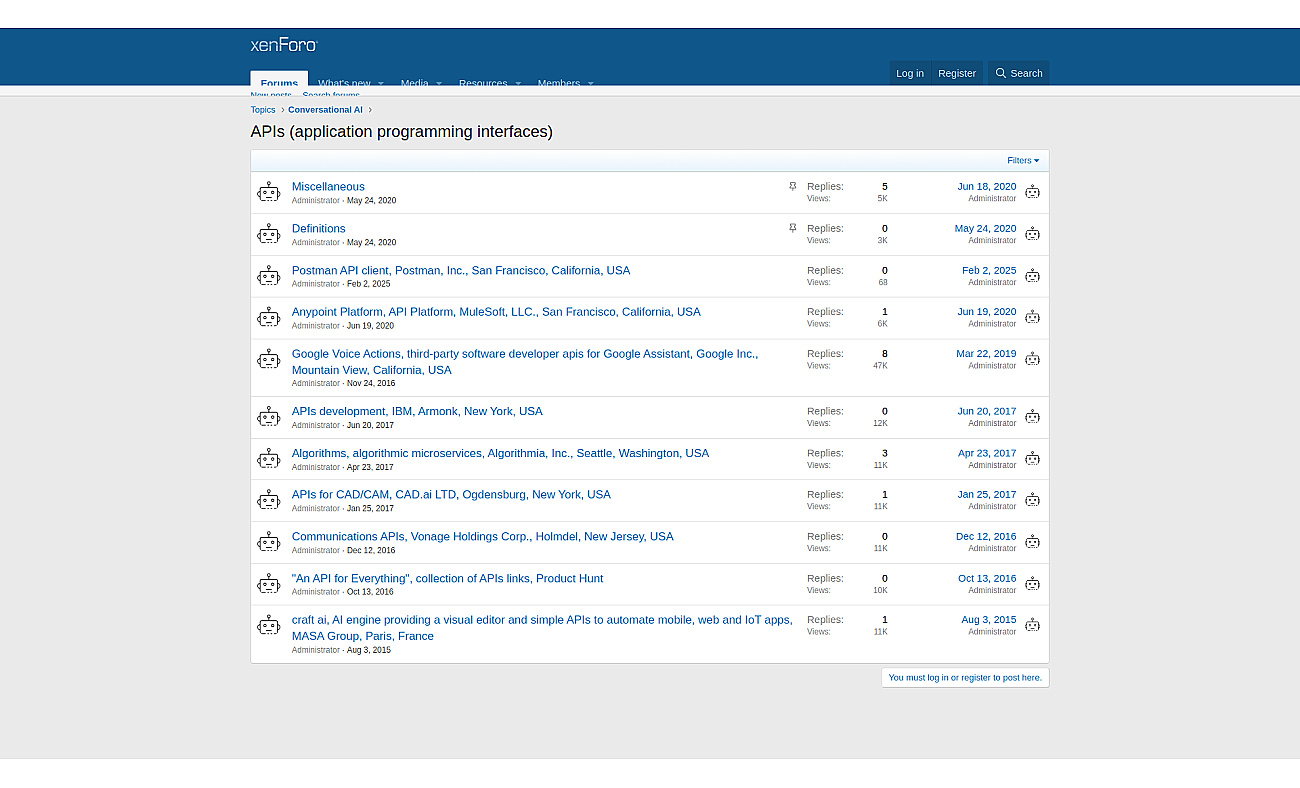The image size is (1300, 788).
Task: Click Oct 13, 2016 last post date
Action: [x=987, y=579]
